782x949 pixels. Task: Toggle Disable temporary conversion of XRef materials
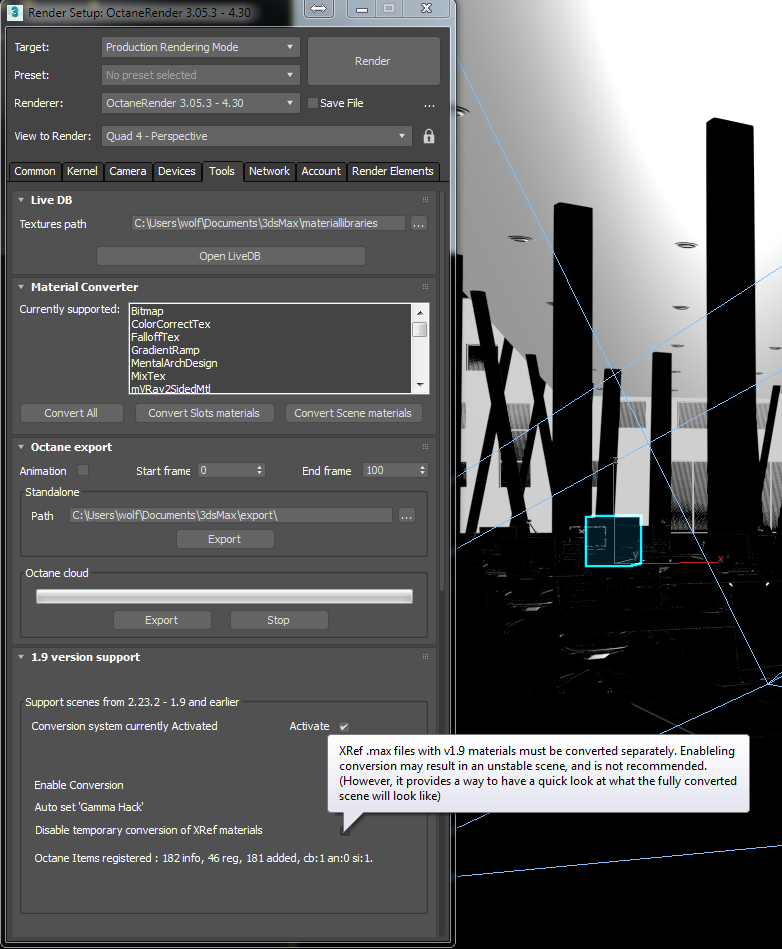[x=344, y=830]
